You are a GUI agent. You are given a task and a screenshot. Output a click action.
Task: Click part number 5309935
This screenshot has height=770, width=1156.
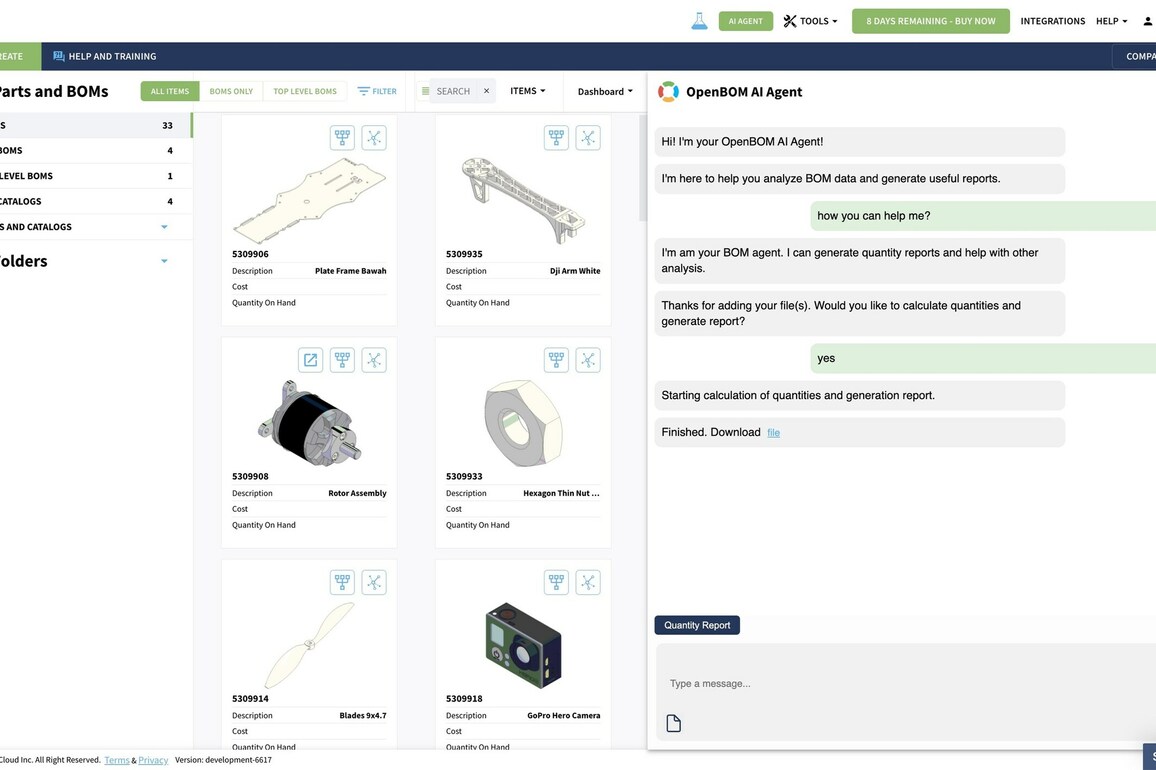[x=464, y=254]
